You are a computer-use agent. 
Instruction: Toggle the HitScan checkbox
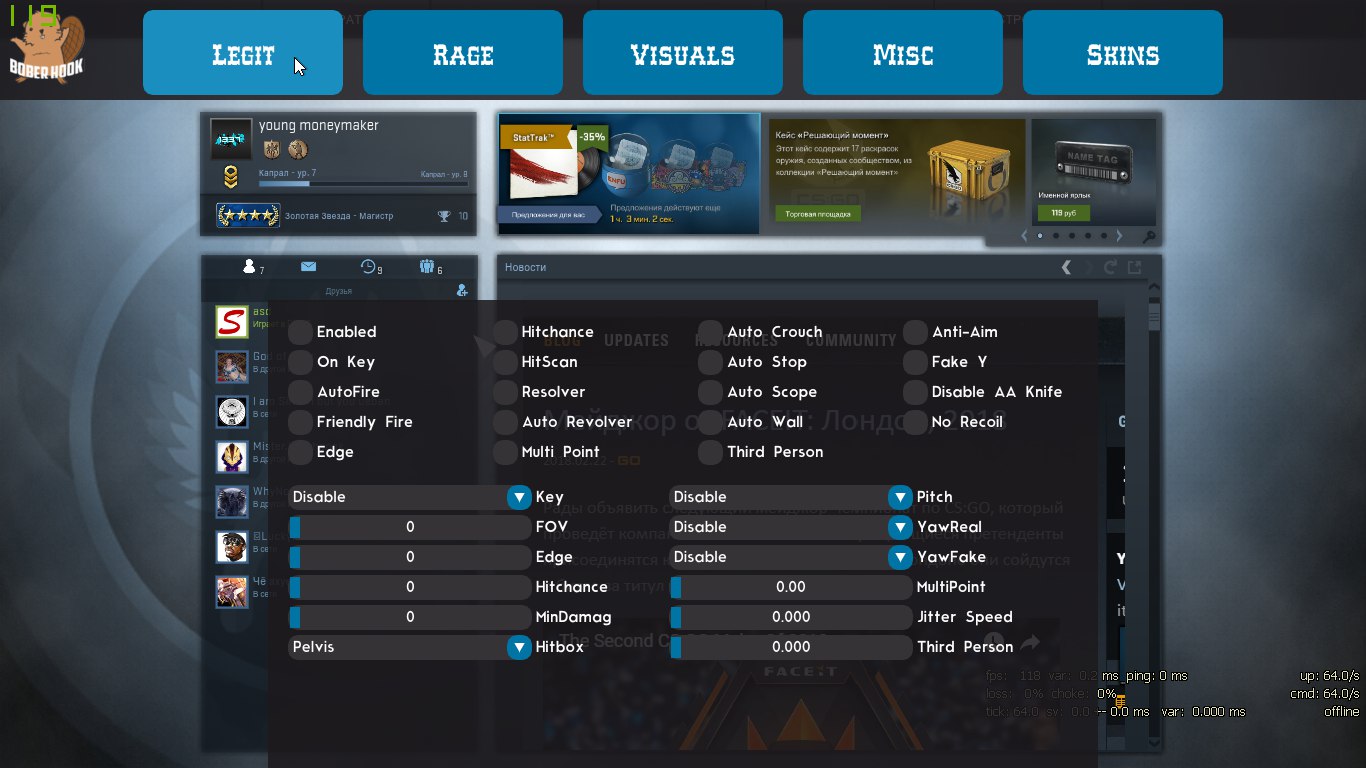point(505,362)
